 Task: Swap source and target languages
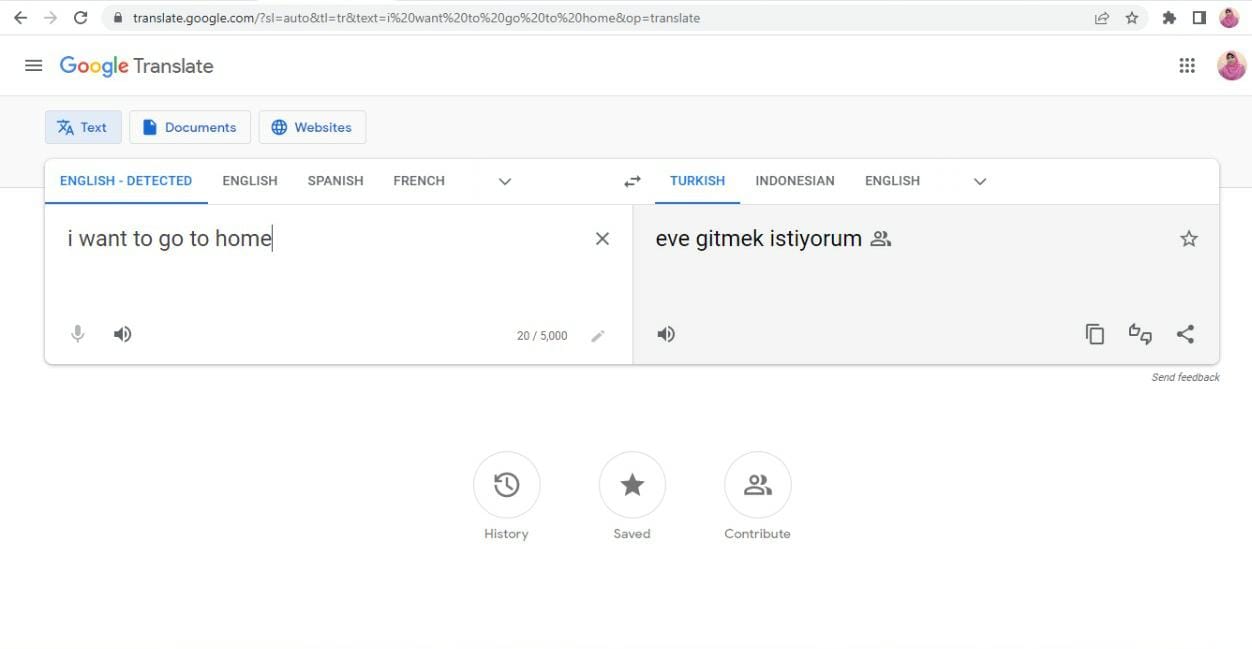click(x=632, y=181)
